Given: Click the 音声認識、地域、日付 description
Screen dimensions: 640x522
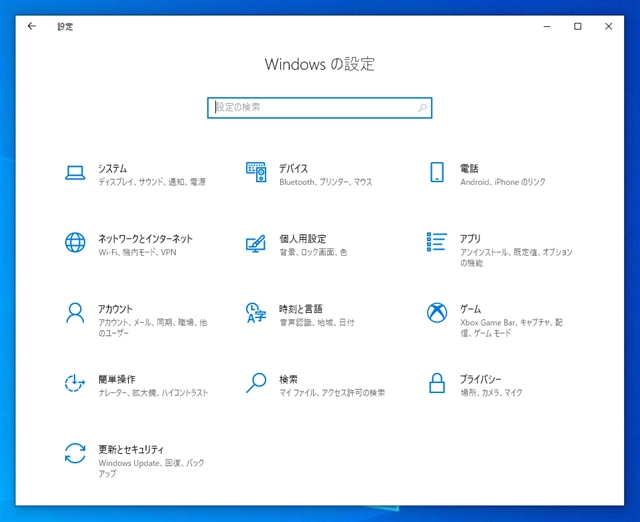Looking at the screenshot, I should click(317, 322).
